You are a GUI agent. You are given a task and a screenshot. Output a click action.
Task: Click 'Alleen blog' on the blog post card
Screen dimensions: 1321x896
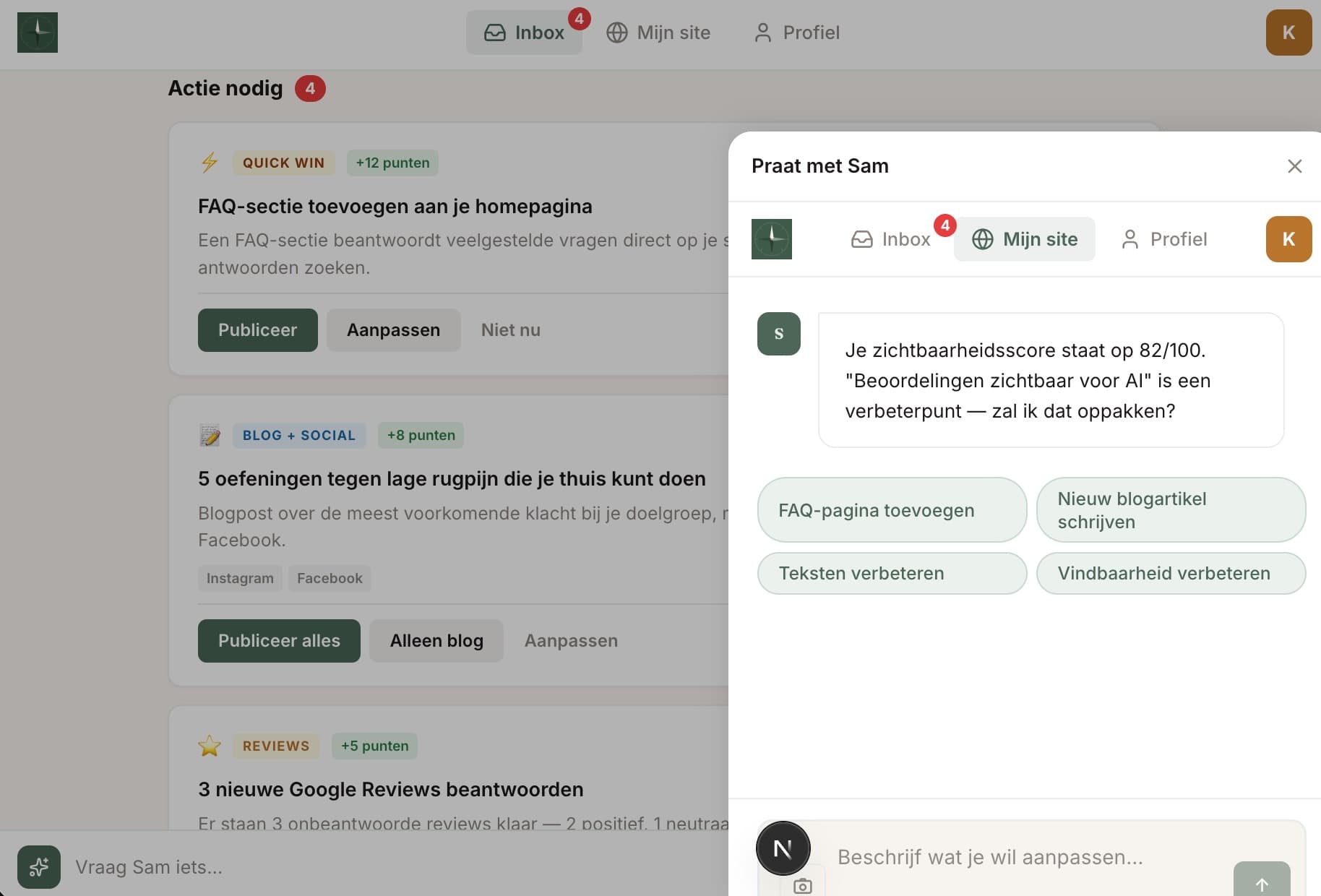point(436,640)
